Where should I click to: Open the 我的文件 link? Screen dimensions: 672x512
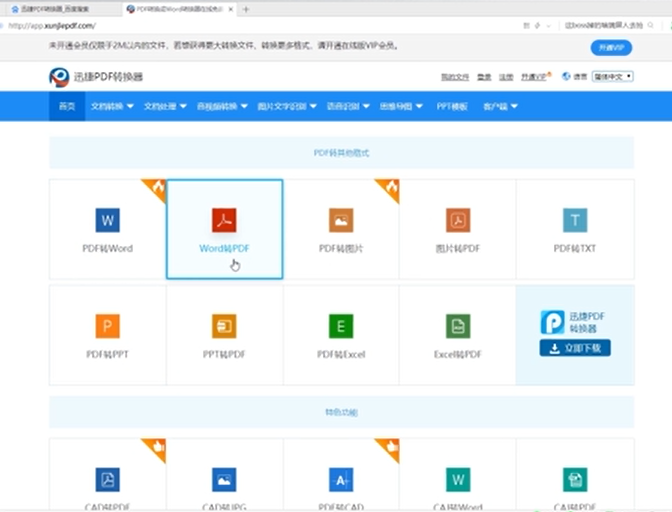pyautogui.click(x=455, y=77)
